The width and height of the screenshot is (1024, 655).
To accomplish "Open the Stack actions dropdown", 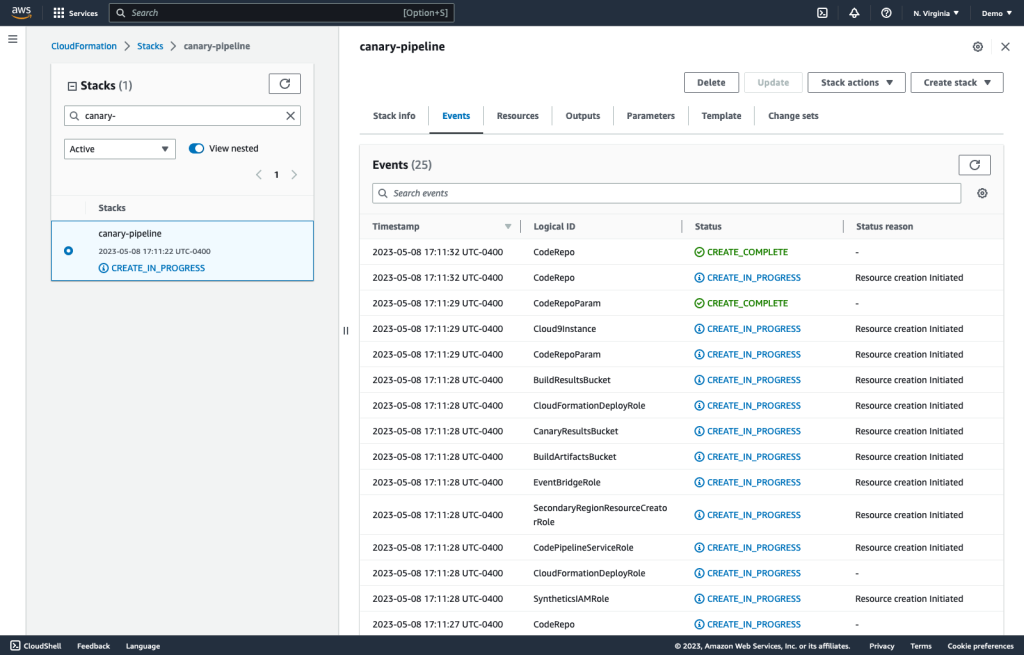I will (856, 82).
